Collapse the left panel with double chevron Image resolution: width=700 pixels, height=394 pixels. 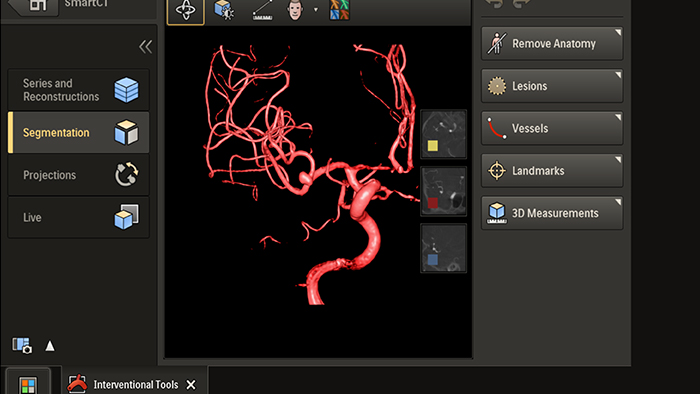(x=145, y=46)
